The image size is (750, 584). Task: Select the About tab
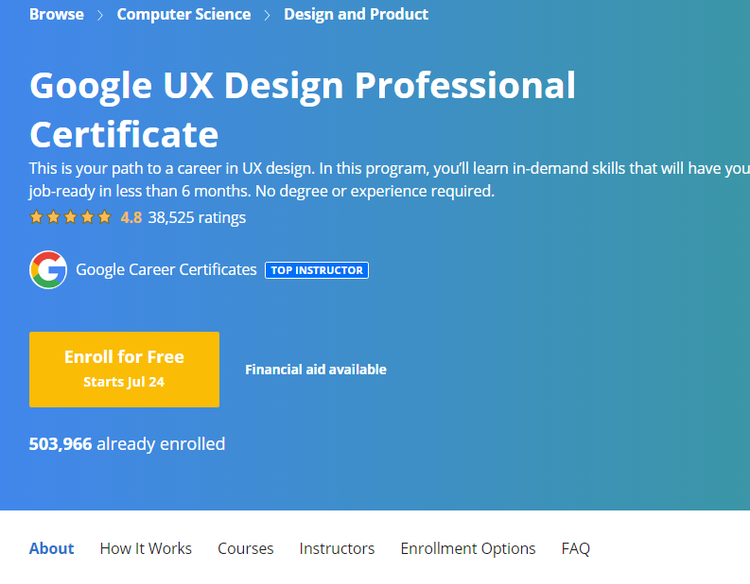click(x=52, y=548)
